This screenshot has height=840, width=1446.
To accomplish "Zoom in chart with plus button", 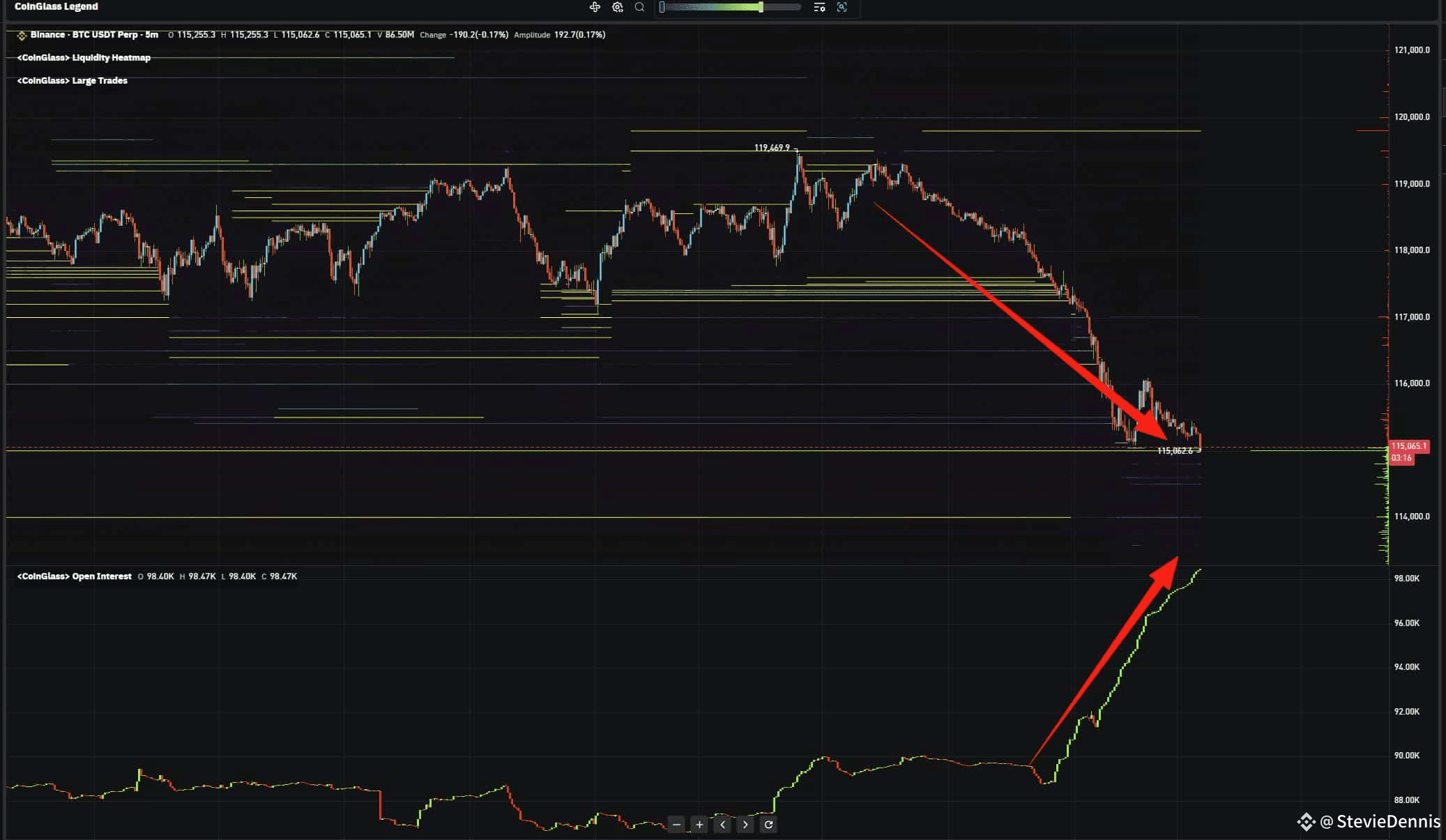I will click(x=699, y=825).
